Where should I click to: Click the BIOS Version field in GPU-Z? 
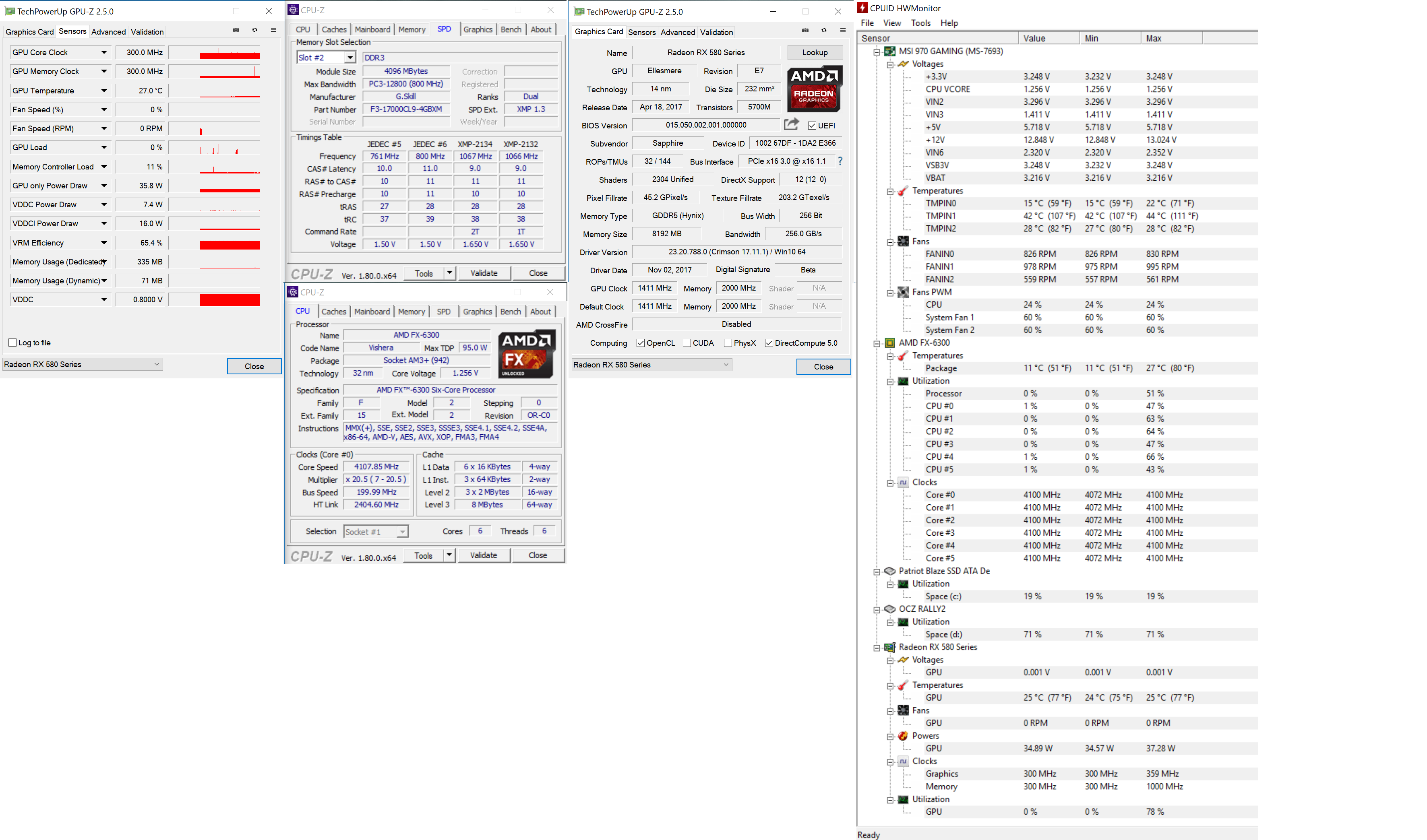click(706, 125)
